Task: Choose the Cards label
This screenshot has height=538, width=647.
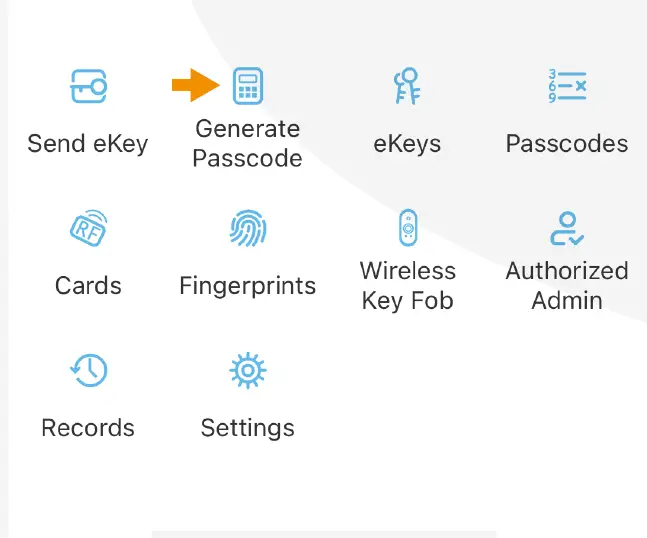Action: coord(88,285)
